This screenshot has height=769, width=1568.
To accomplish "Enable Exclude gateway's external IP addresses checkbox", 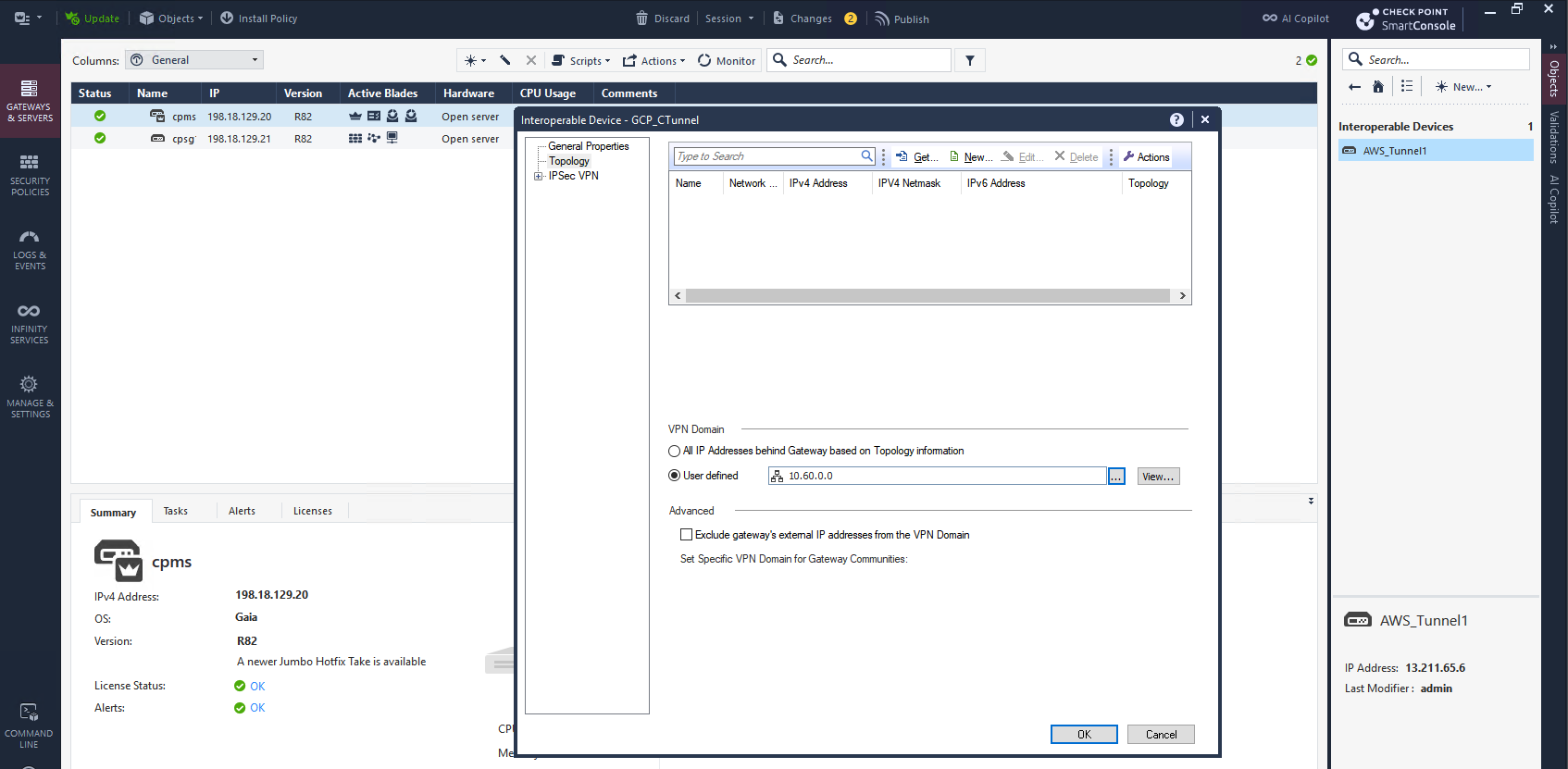I will (x=686, y=535).
